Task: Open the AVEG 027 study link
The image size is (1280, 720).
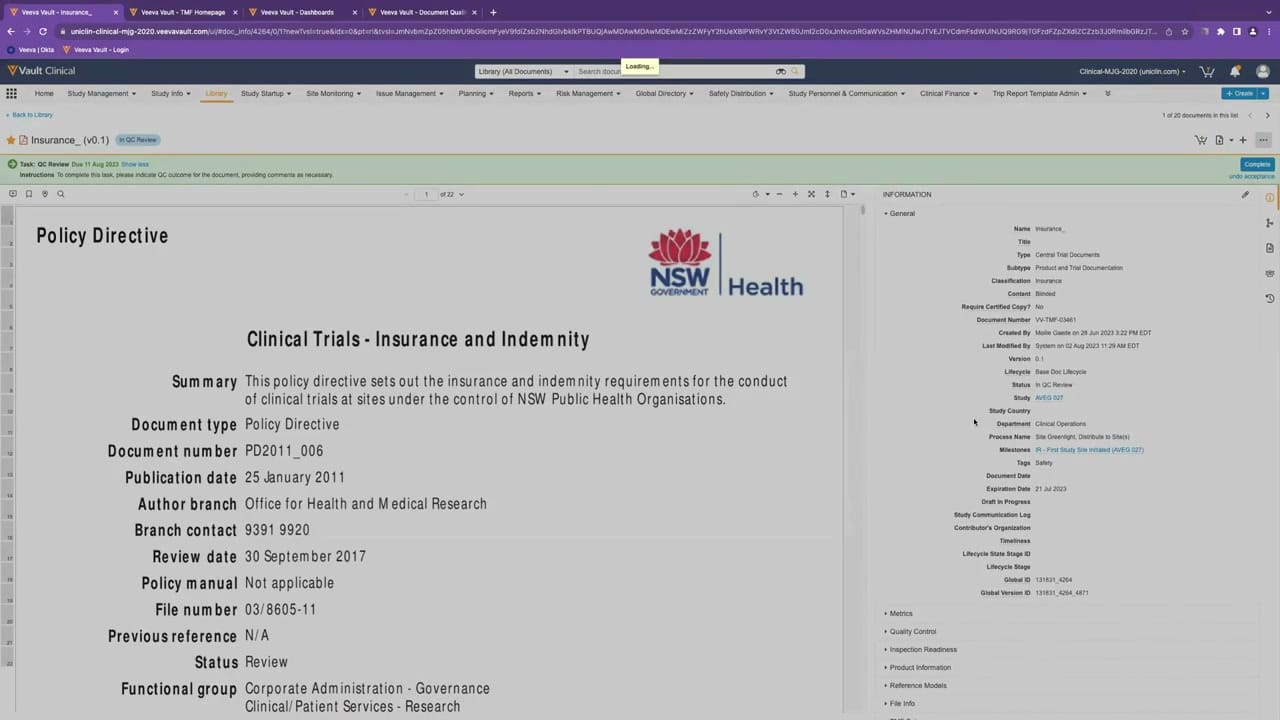Action: click(x=1049, y=398)
